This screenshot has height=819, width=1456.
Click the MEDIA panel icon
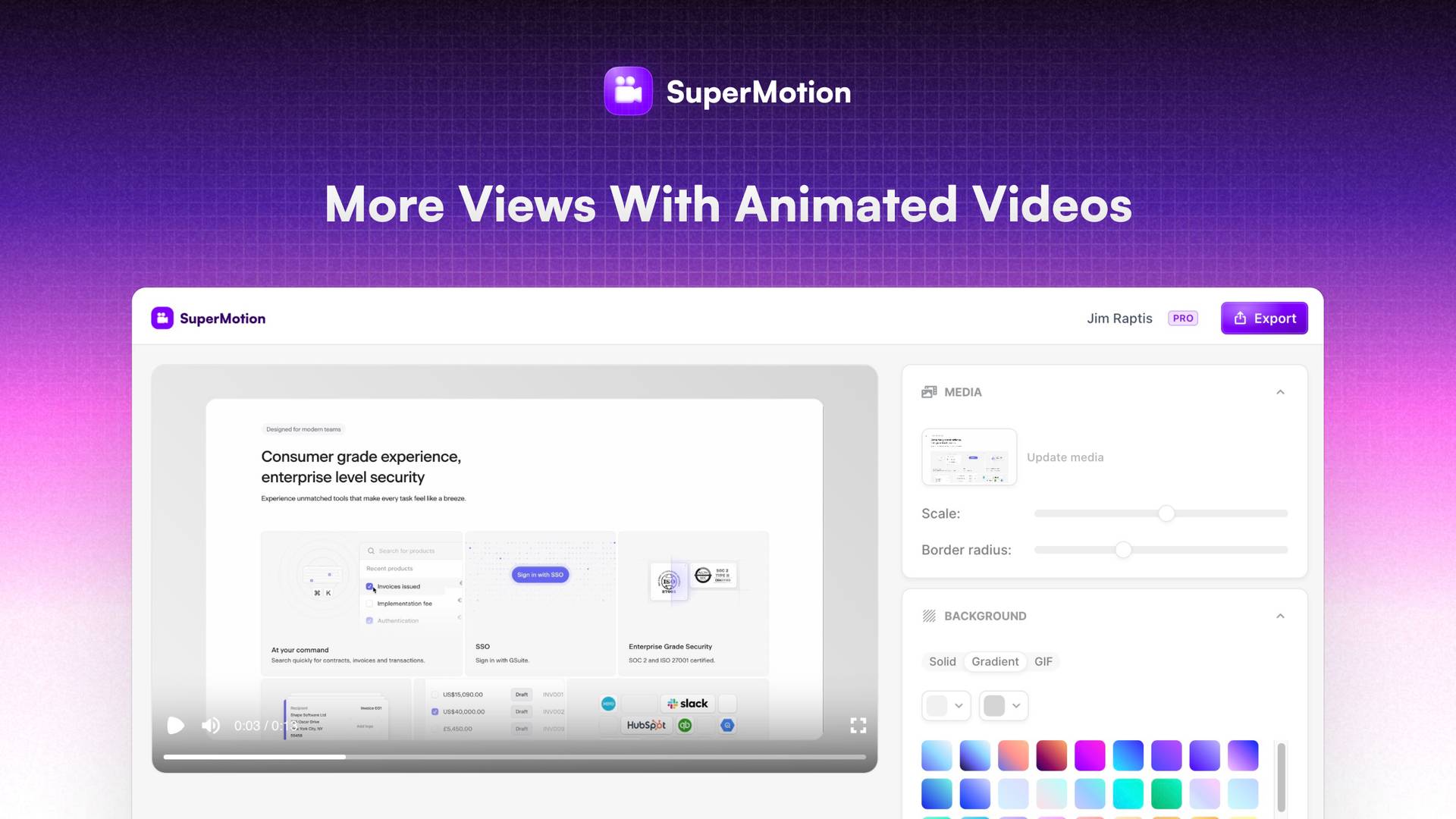tap(928, 391)
